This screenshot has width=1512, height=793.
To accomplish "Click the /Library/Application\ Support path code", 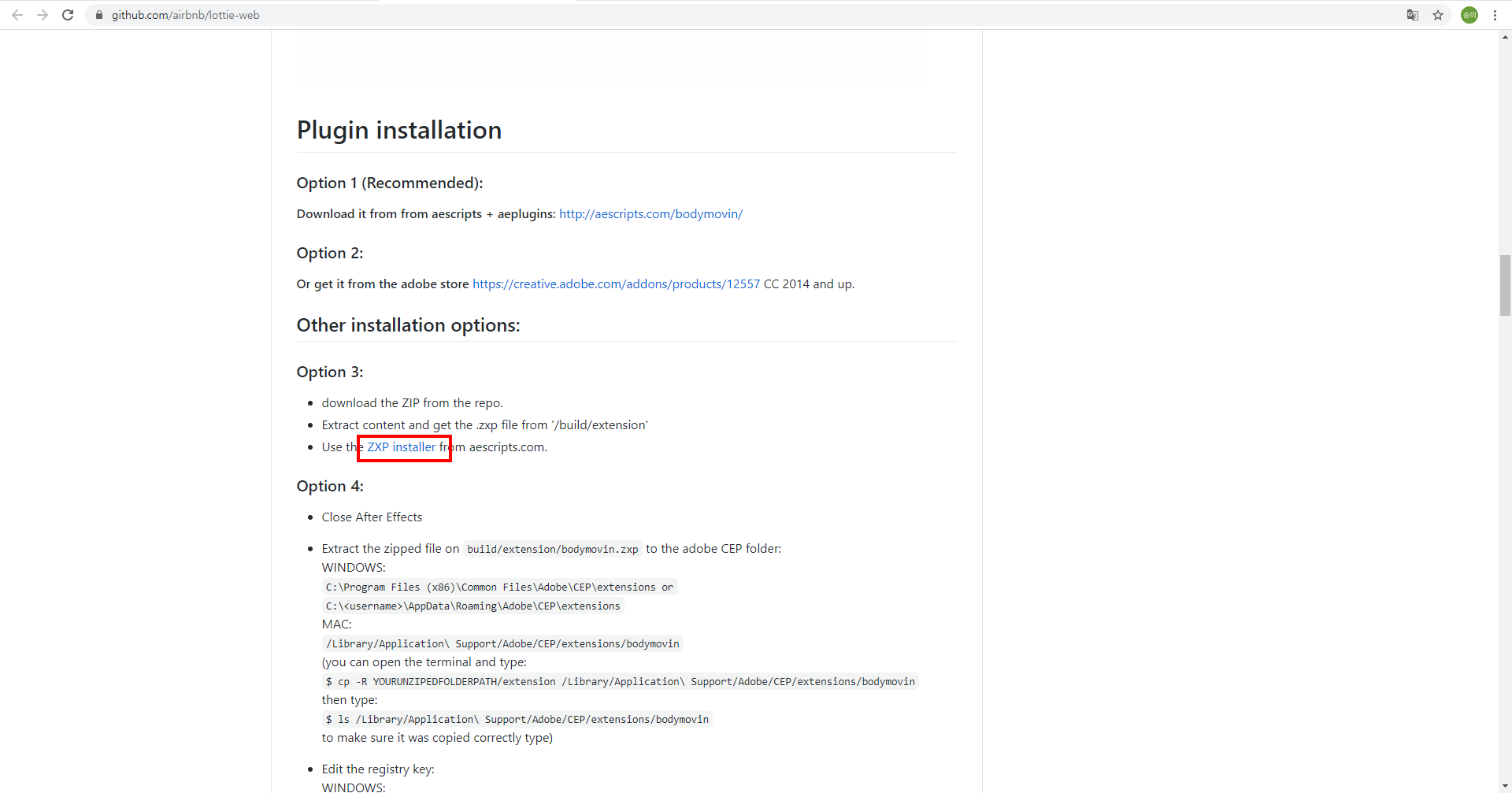I will pyautogui.click(x=502, y=643).
